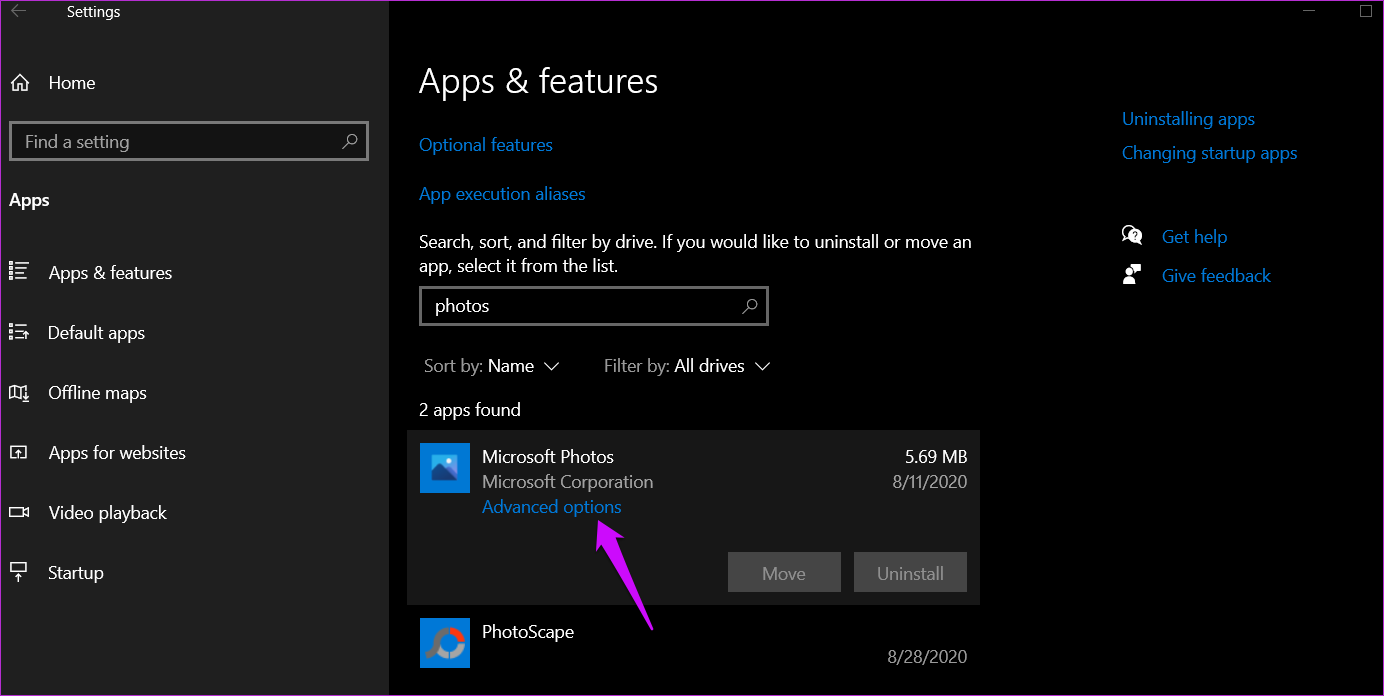The width and height of the screenshot is (1384, 696).
Task: Click the 2 apps found text
Action: coord(470,410)
